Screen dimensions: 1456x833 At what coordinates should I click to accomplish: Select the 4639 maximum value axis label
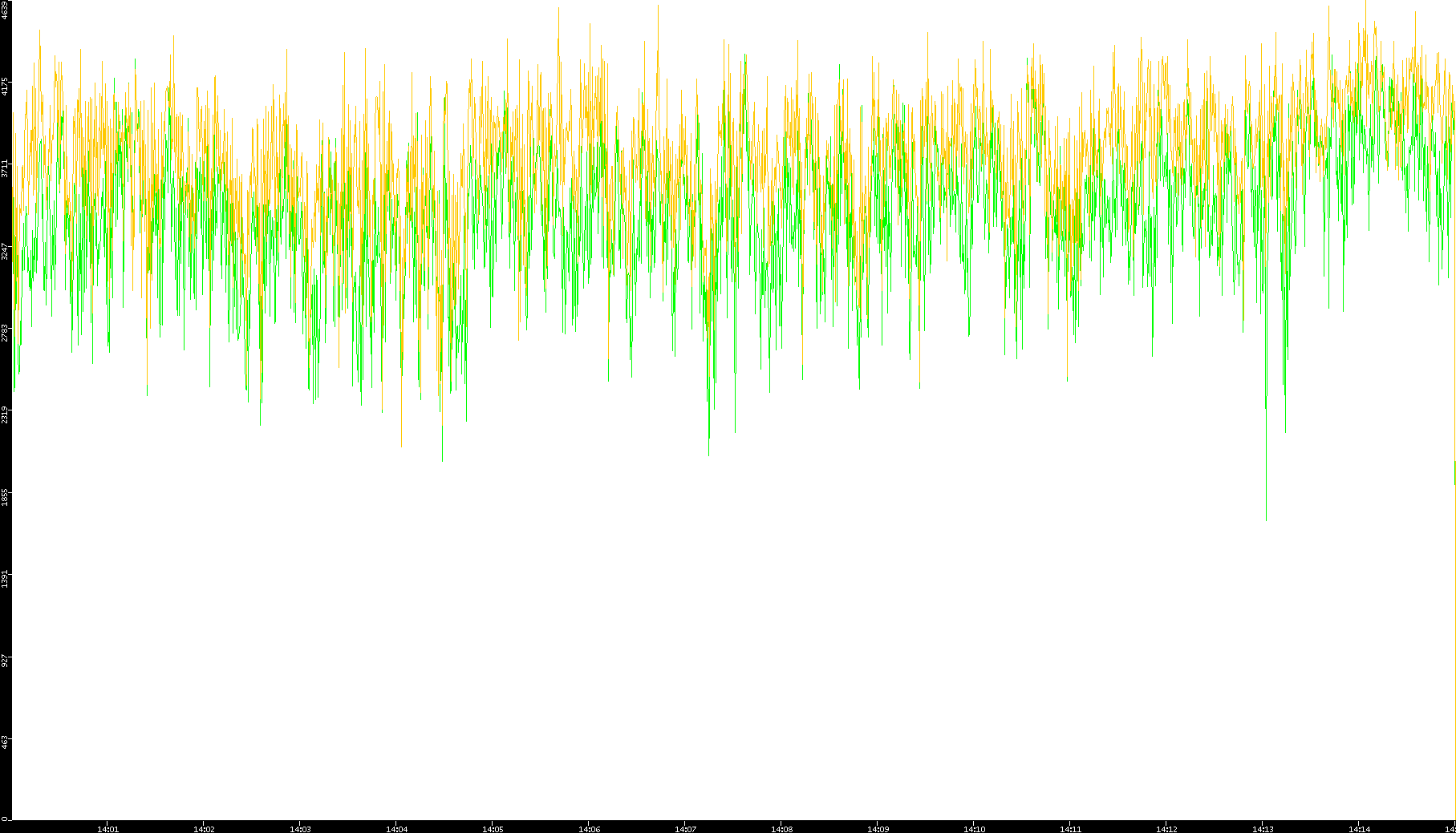click(x=6, y=10)
